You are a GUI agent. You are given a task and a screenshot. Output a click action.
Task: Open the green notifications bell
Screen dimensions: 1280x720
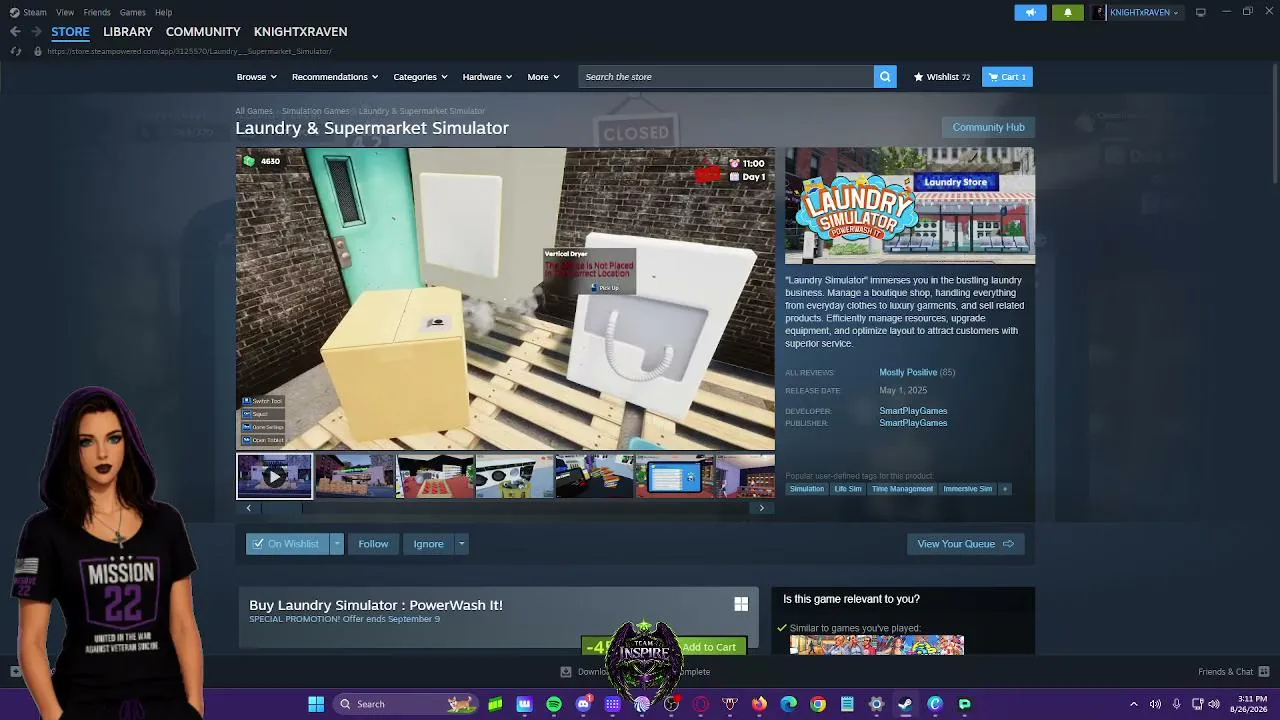tap(1067, 12)
